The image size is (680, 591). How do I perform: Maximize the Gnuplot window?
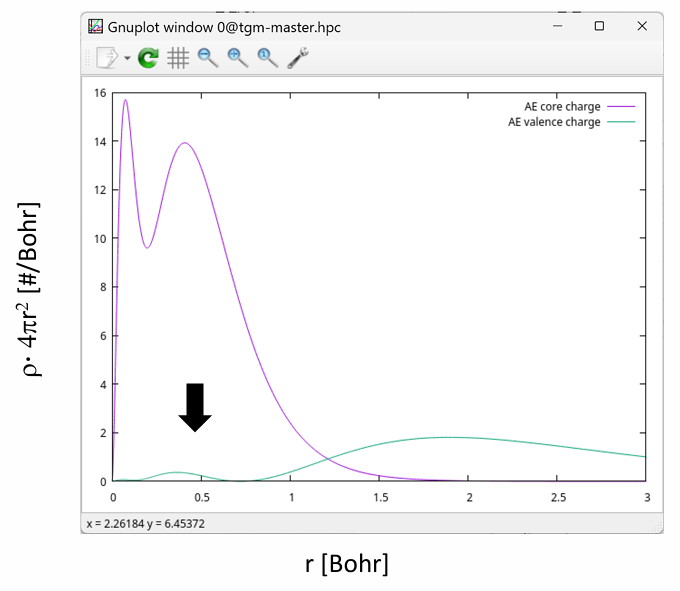click(x=598, y=27)
